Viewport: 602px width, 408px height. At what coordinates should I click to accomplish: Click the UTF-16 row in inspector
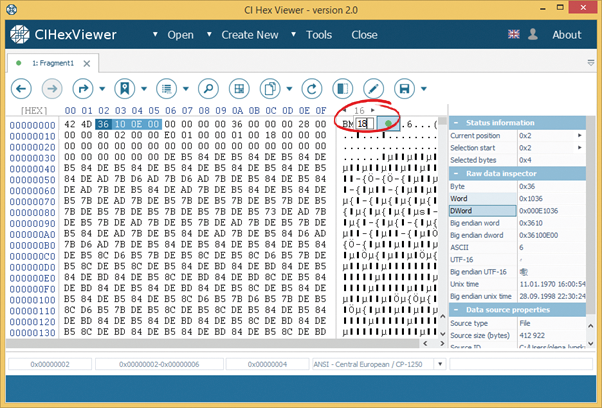point(517,260)
